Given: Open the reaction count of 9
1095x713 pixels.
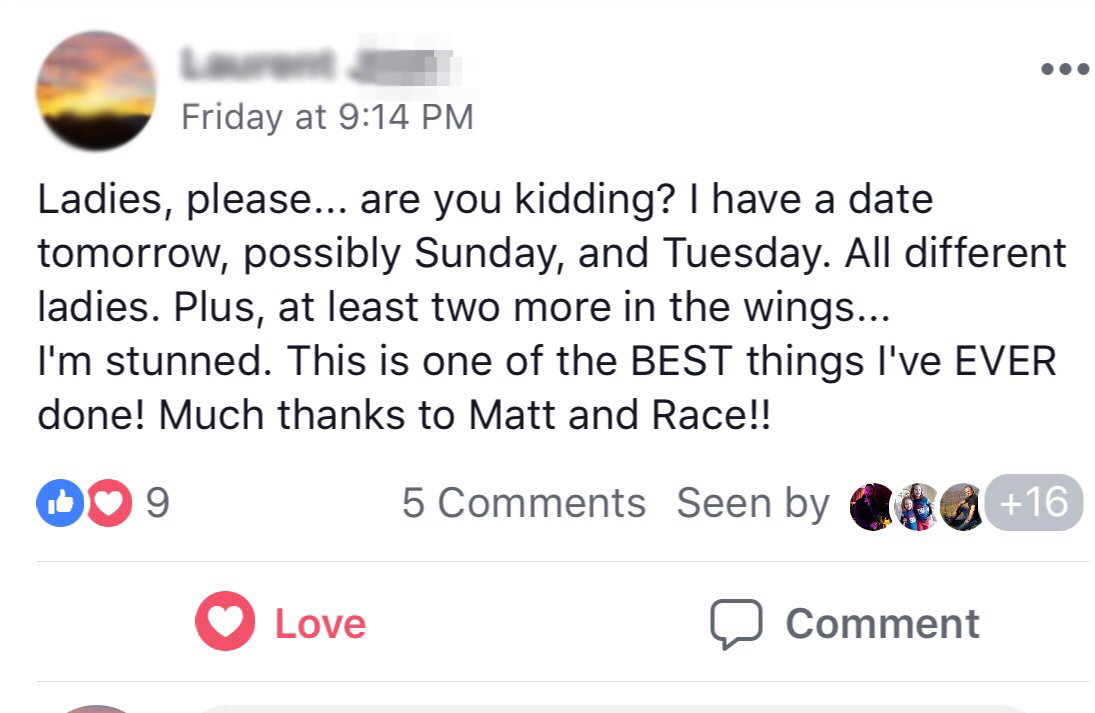Looking at the screenshot, I should [158, 503].
